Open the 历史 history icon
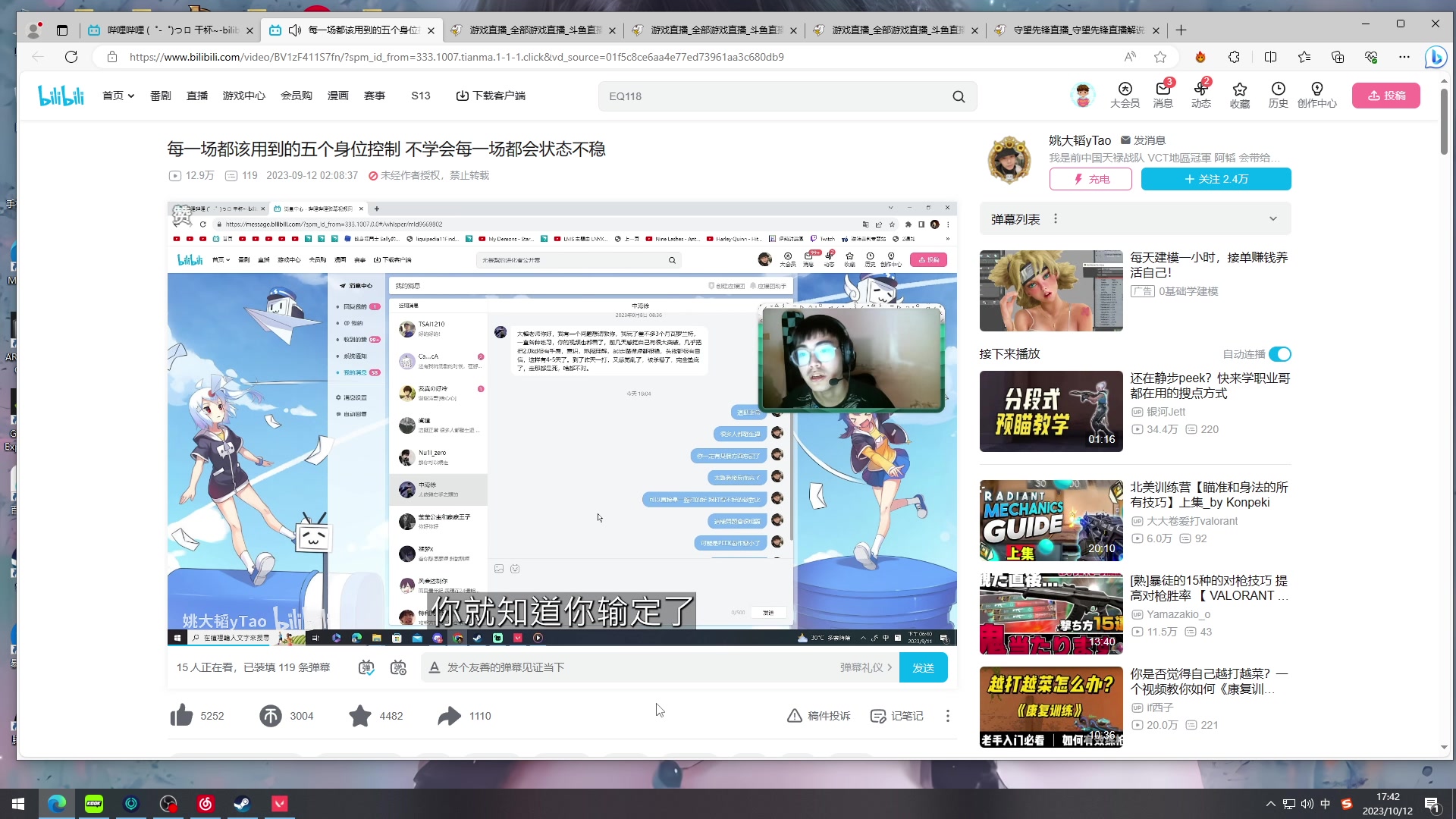The height and width of the screenshot is (819, 1456). (x=1278, y=96)
